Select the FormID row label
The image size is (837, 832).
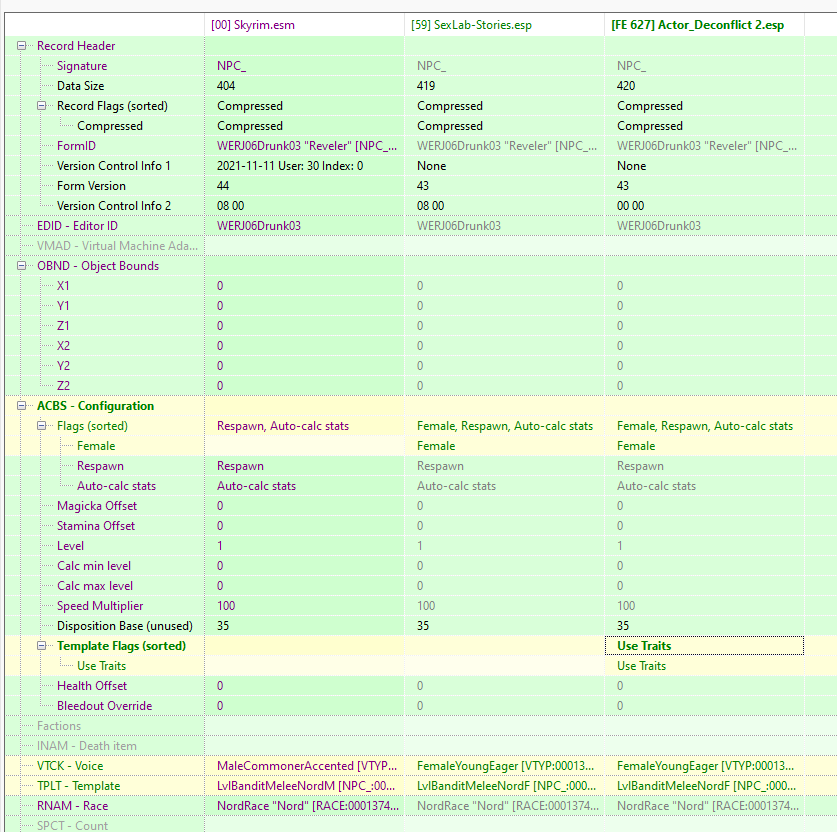tap(76, 146)
